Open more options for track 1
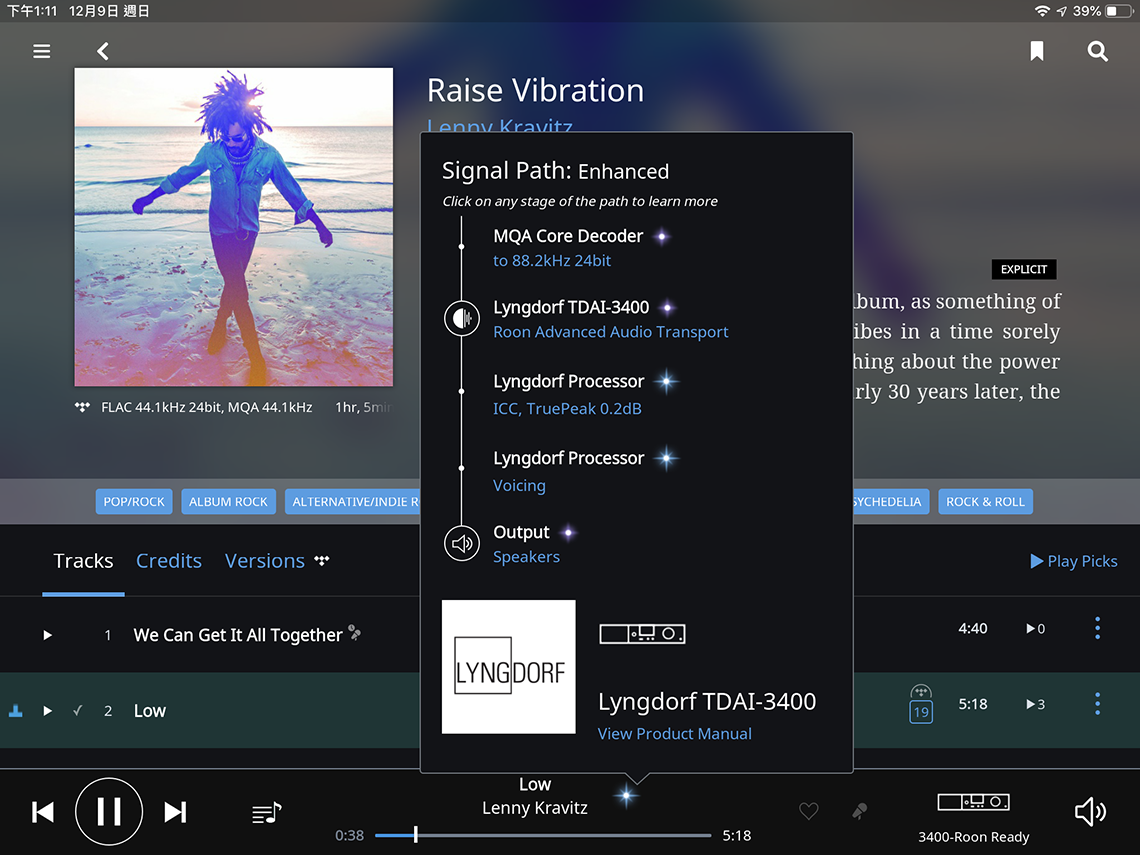The width and height of the screenshot is (1140, 855). coord(1097,628)
